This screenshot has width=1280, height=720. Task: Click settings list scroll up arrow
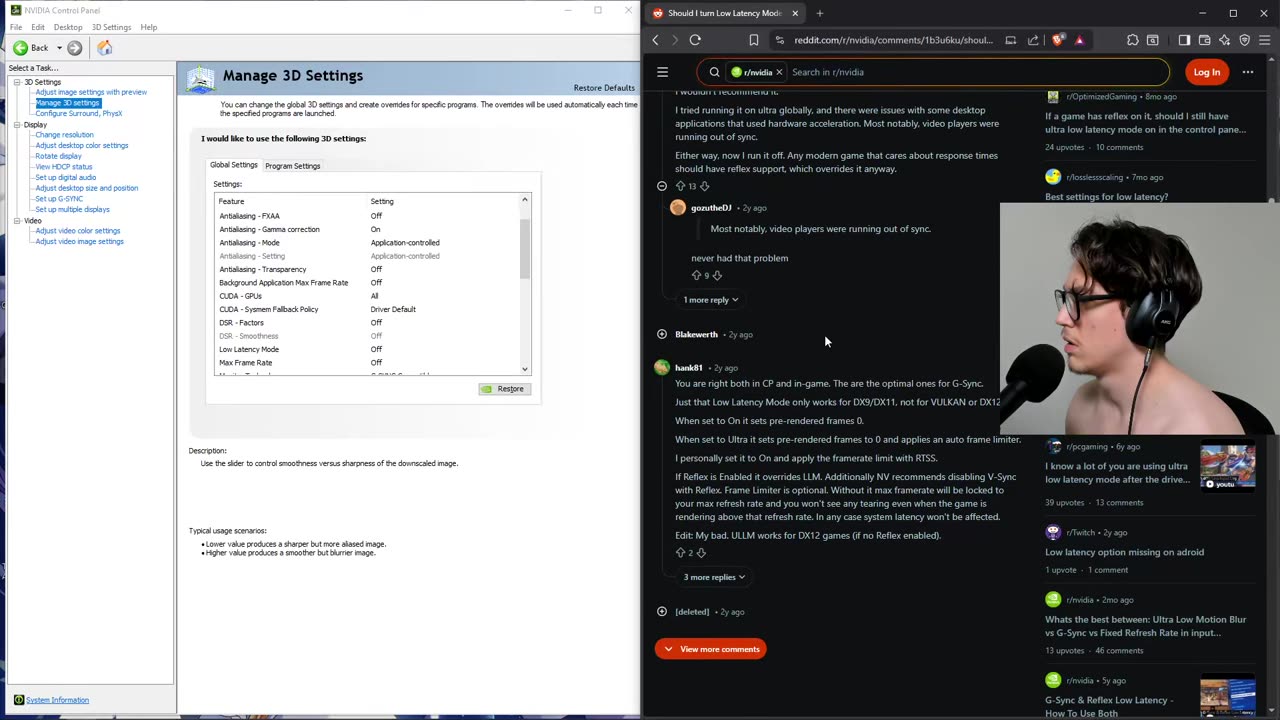525,201
